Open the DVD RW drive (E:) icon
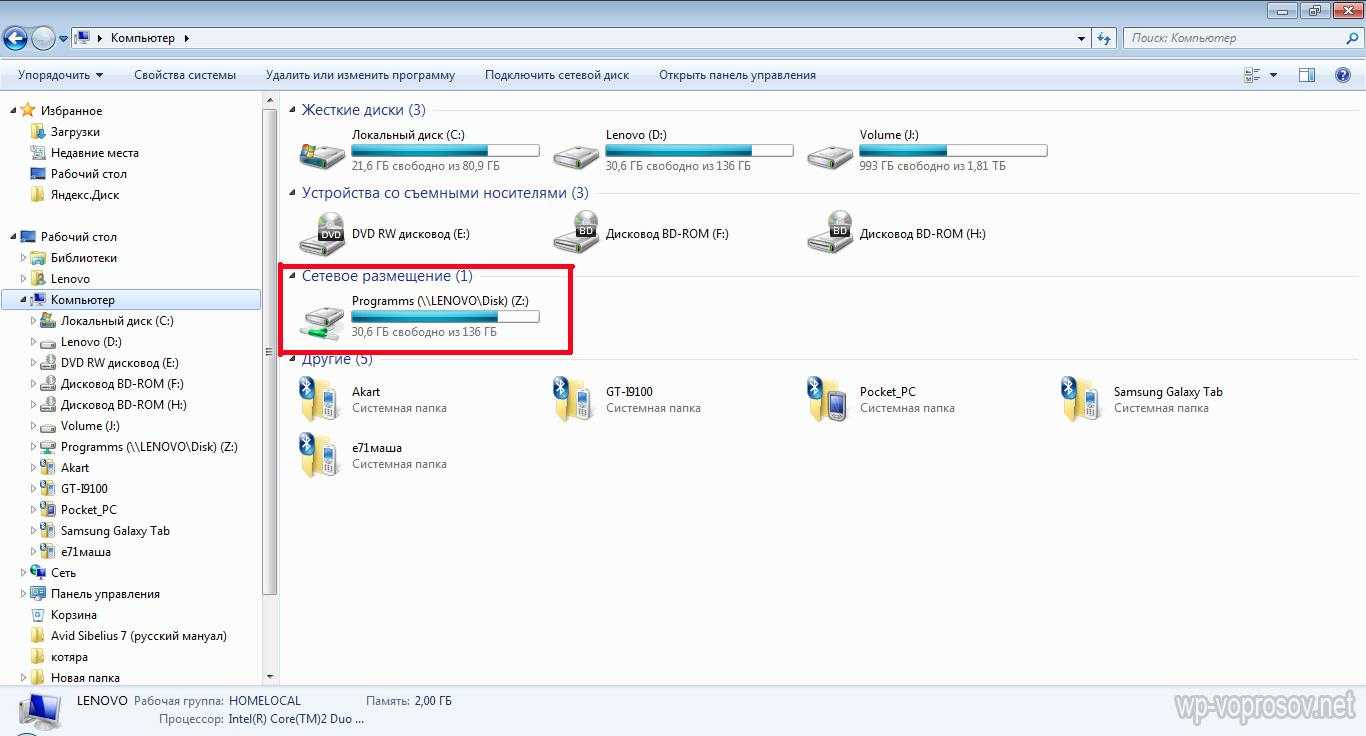Image resolution: width=1366 pixels, height=736 pixels. (322, 235)
